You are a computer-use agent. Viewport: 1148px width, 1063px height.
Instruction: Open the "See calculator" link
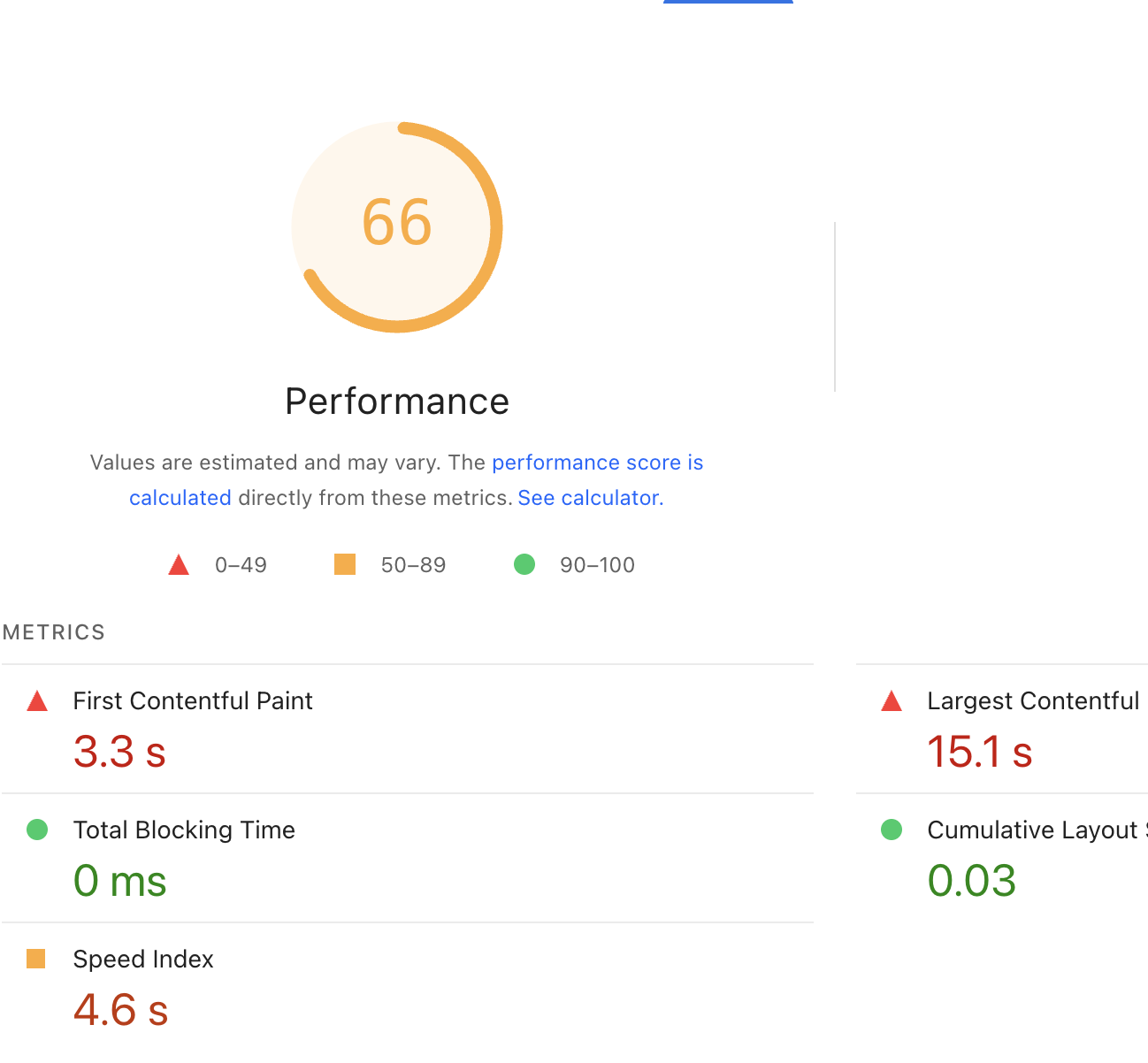590,498
